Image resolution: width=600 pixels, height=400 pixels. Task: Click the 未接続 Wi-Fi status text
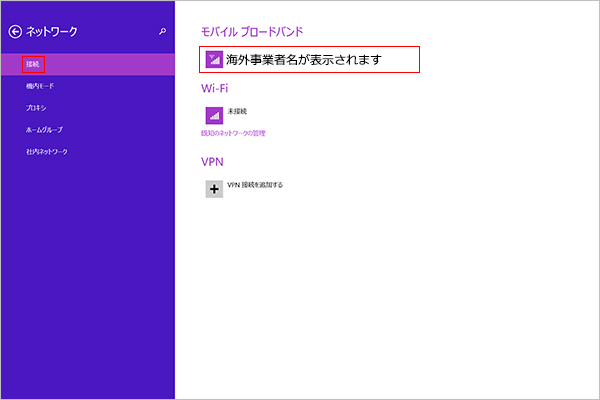click(237, 111)
